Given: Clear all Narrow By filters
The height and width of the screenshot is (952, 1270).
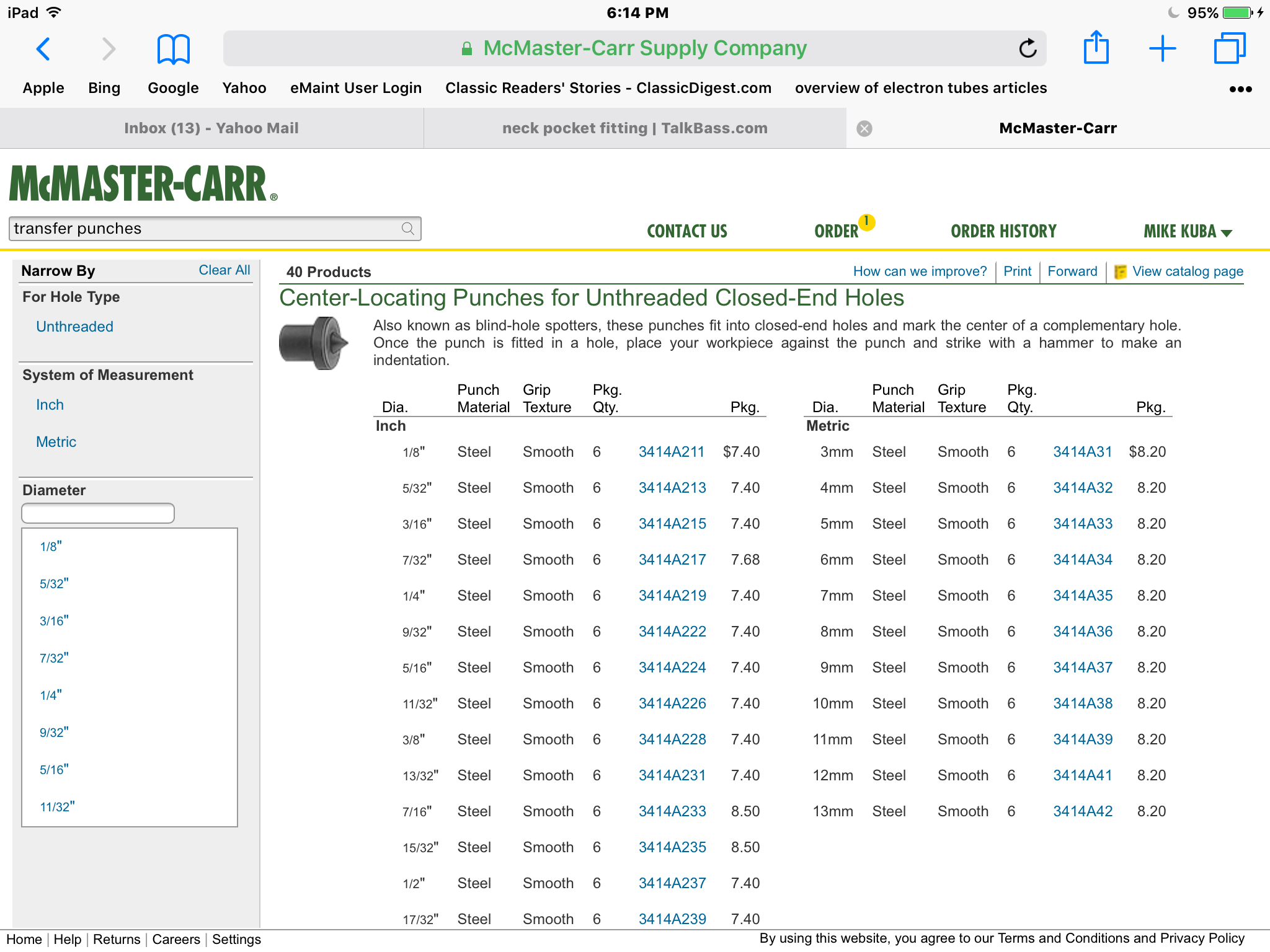Looking at the screenshot, I should 224,270.
